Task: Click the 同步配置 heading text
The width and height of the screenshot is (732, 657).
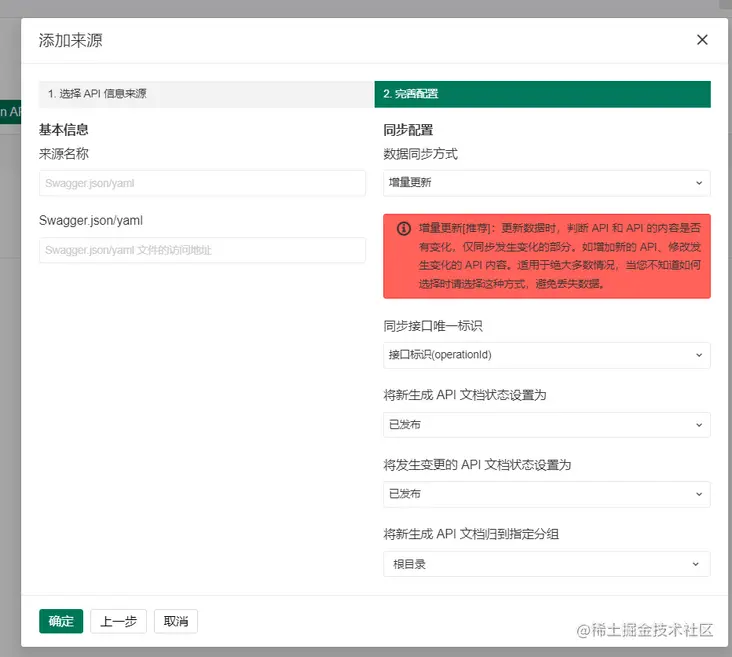Action: pos(408,130)
